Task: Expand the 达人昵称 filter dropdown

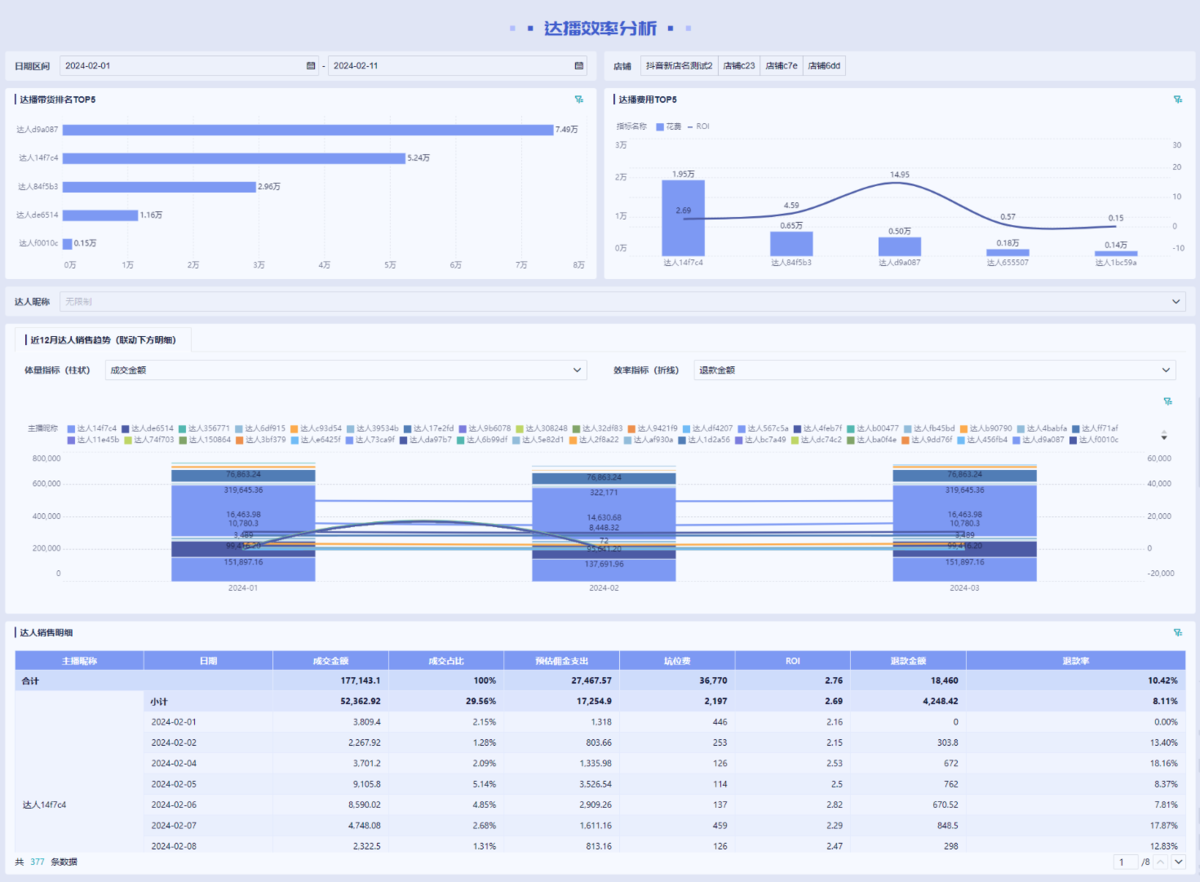Action: pyautogui.click(x=1176, y=301)
